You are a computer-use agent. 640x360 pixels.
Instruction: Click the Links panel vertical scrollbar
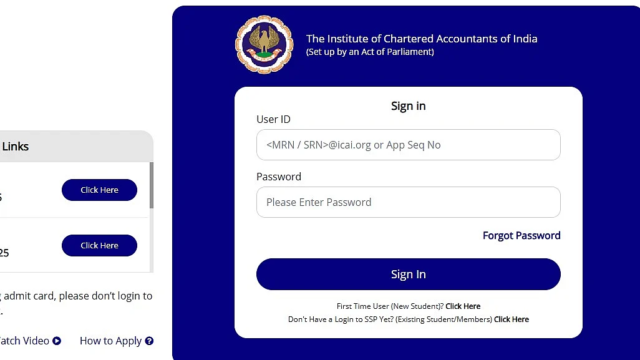pyautogui.click(x=151, y=185)
